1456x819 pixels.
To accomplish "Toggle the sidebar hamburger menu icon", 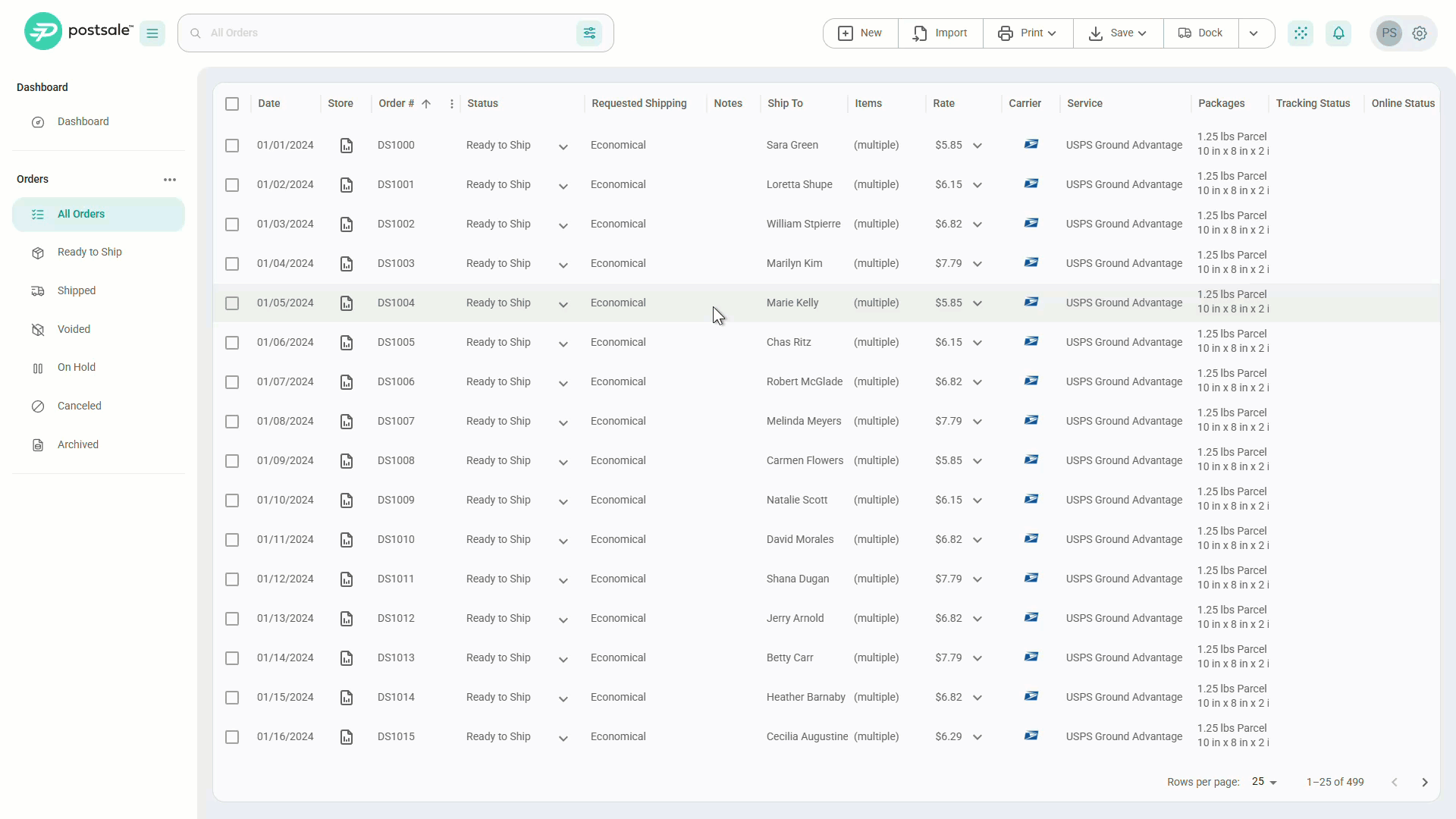I will 152,33.
